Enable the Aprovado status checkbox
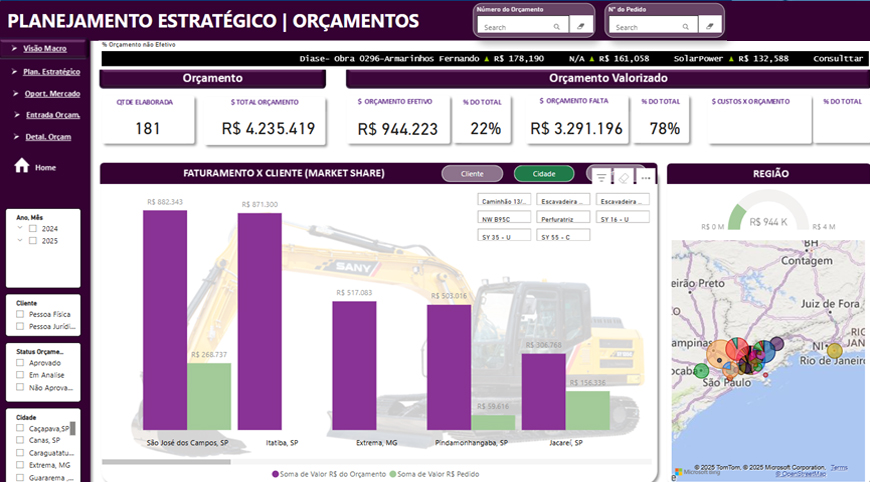This screenshot has width=870, height=482. [x=21, y=363]
